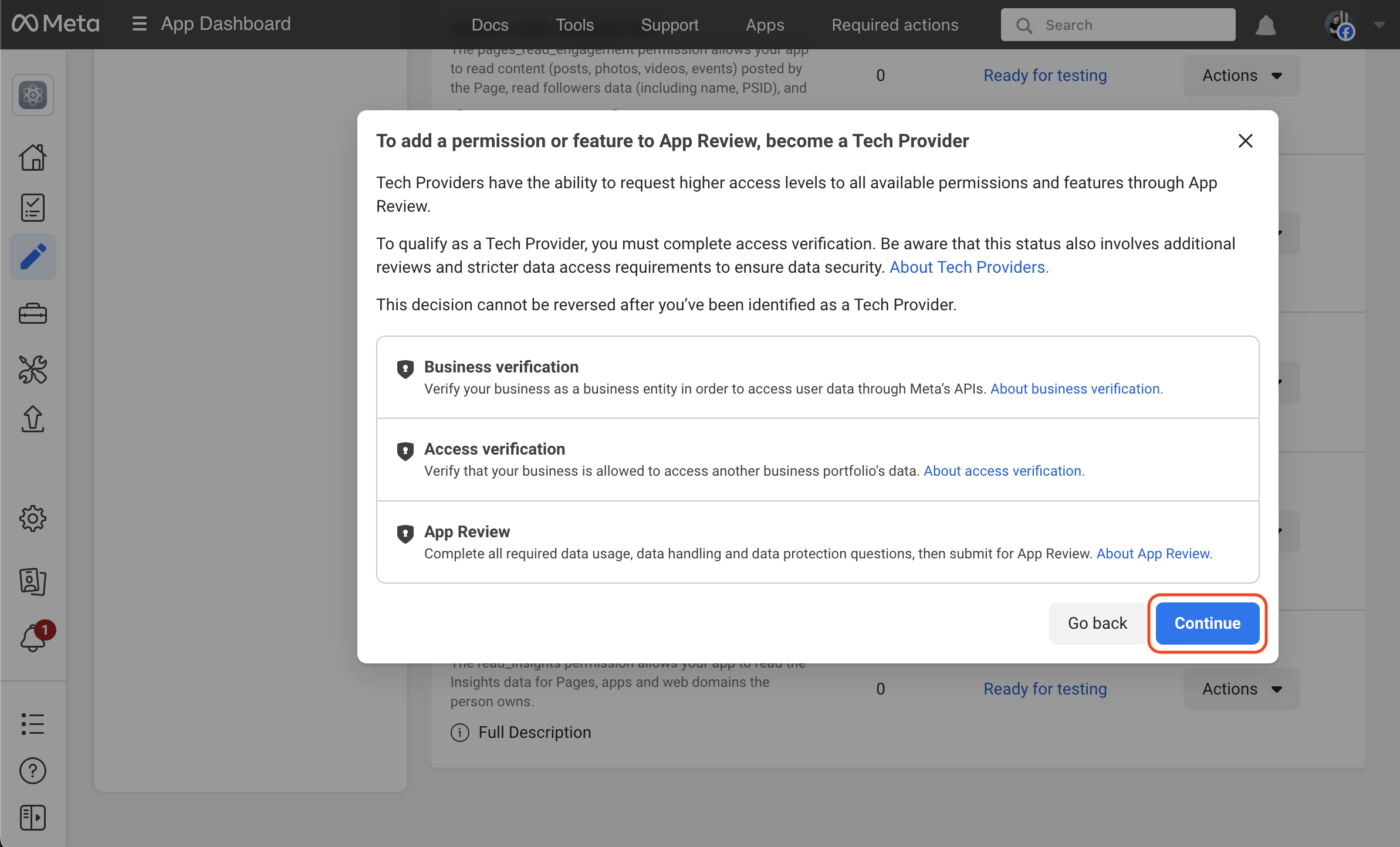Open notifications bell in top bar
Viewport: 1400px width, 847px height.
(x=1266, y=25)
